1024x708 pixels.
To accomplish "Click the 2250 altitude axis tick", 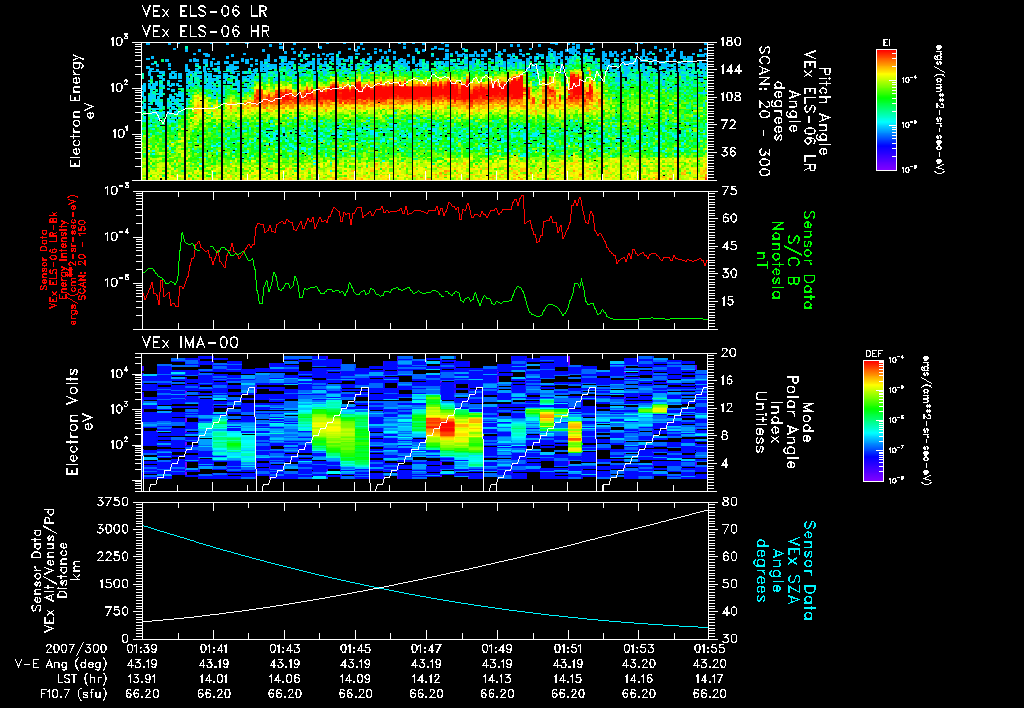I will [x=113, y=556].
